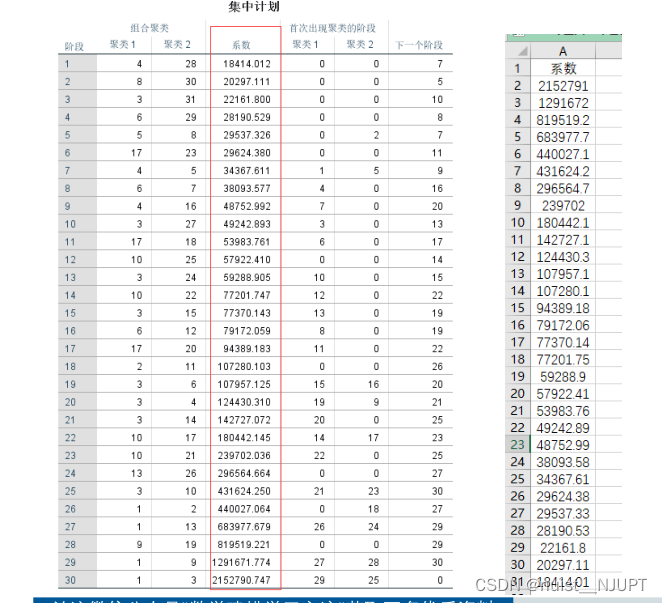Select coefficient 29624.380 in stage 6
This screenshot has height=603, width=662.
click(247, 153)
